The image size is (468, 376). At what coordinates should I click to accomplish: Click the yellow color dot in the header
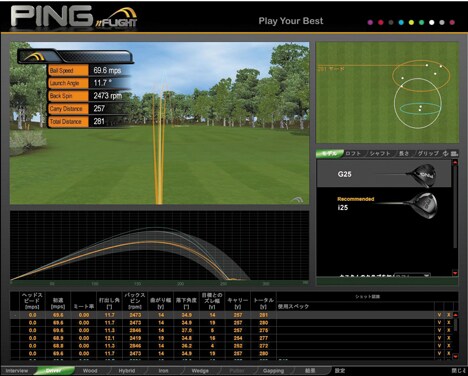411,22
